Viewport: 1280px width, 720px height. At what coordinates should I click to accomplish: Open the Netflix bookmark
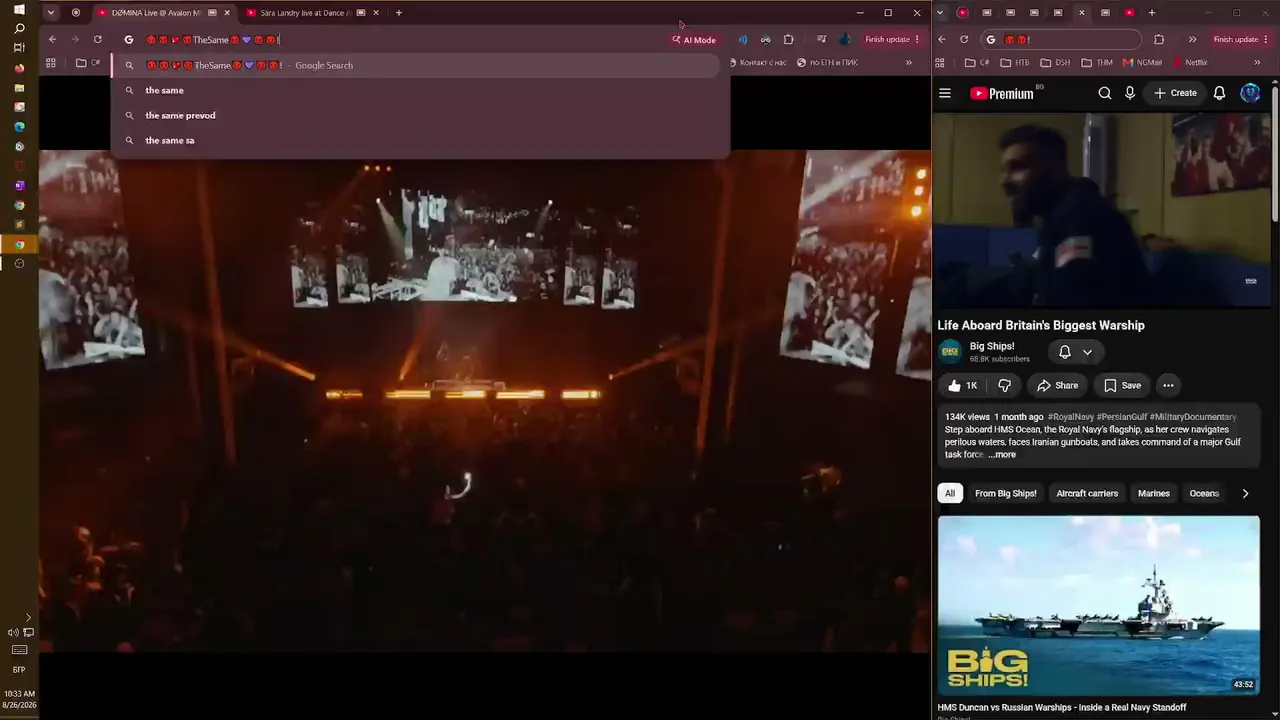1190,63
